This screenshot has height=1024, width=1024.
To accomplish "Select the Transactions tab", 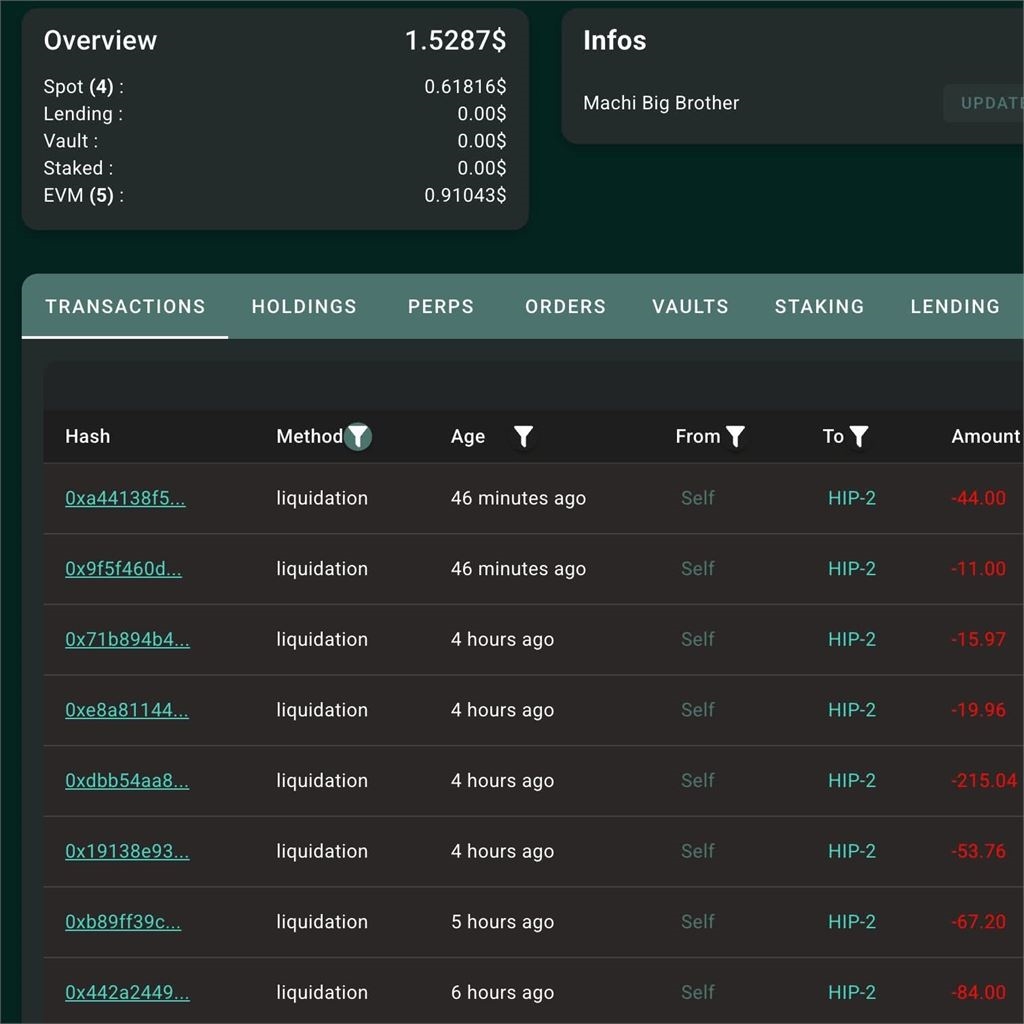I will pos(125,306).
